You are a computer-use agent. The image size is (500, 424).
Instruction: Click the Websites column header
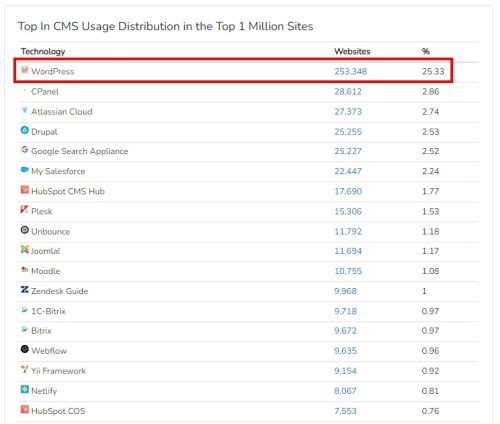click(352, 51)
